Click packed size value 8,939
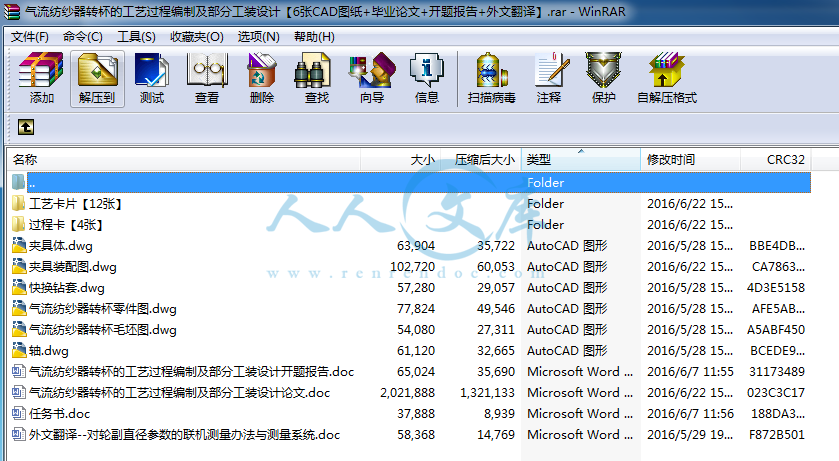Viewport: 839px width, 461px height. click(x=499, y=413)
